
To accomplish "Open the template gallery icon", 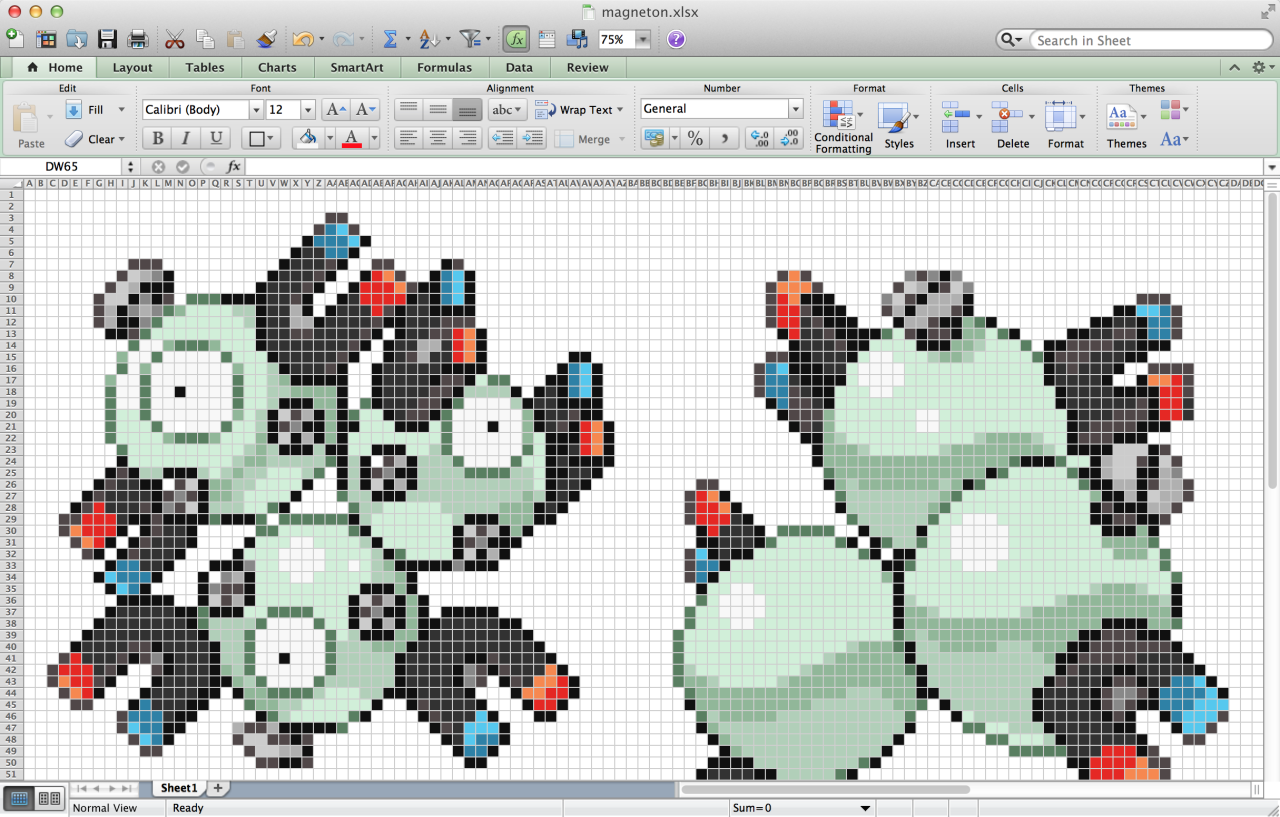I will click(46, 39).
